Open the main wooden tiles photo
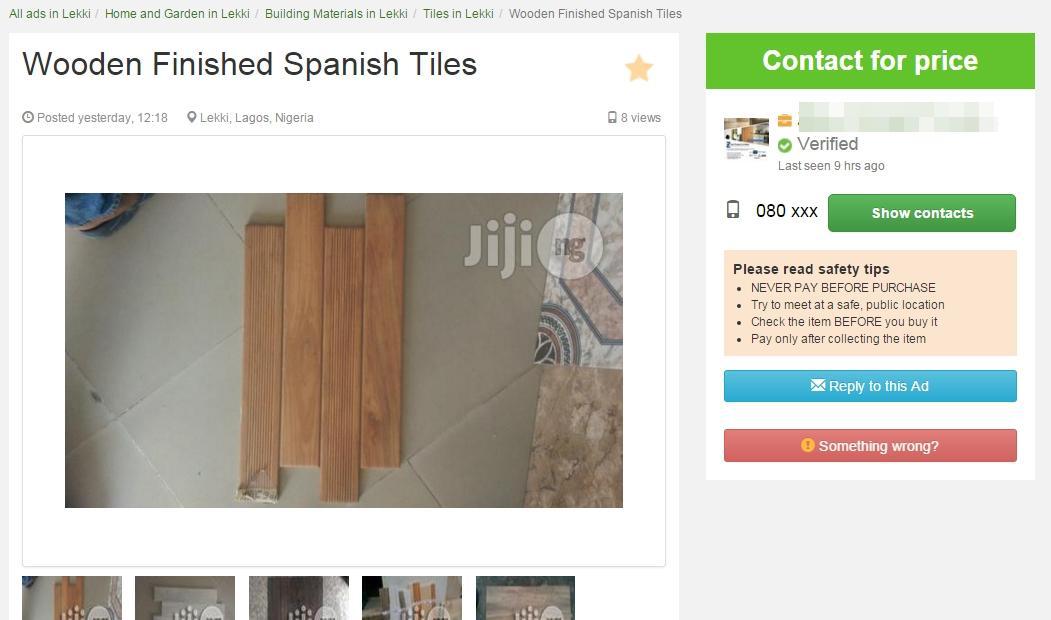This screenshot has width=1051, height=620. pyautogui.click(x=344, y=351)
